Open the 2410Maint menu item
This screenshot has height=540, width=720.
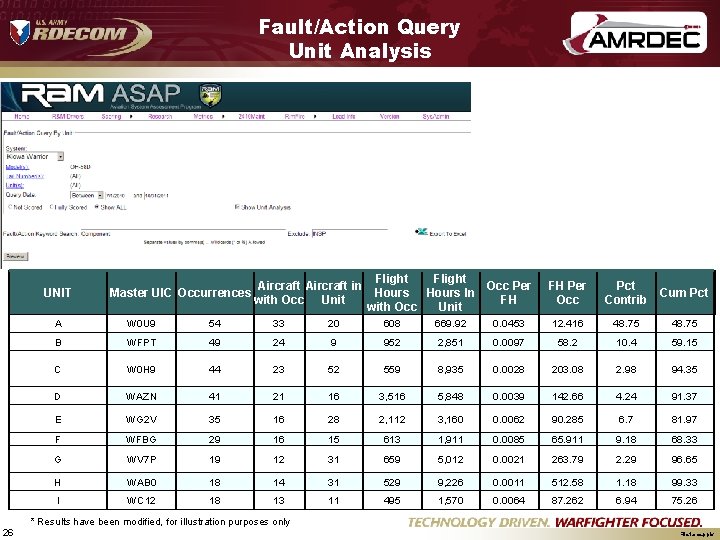coord(252,117)
